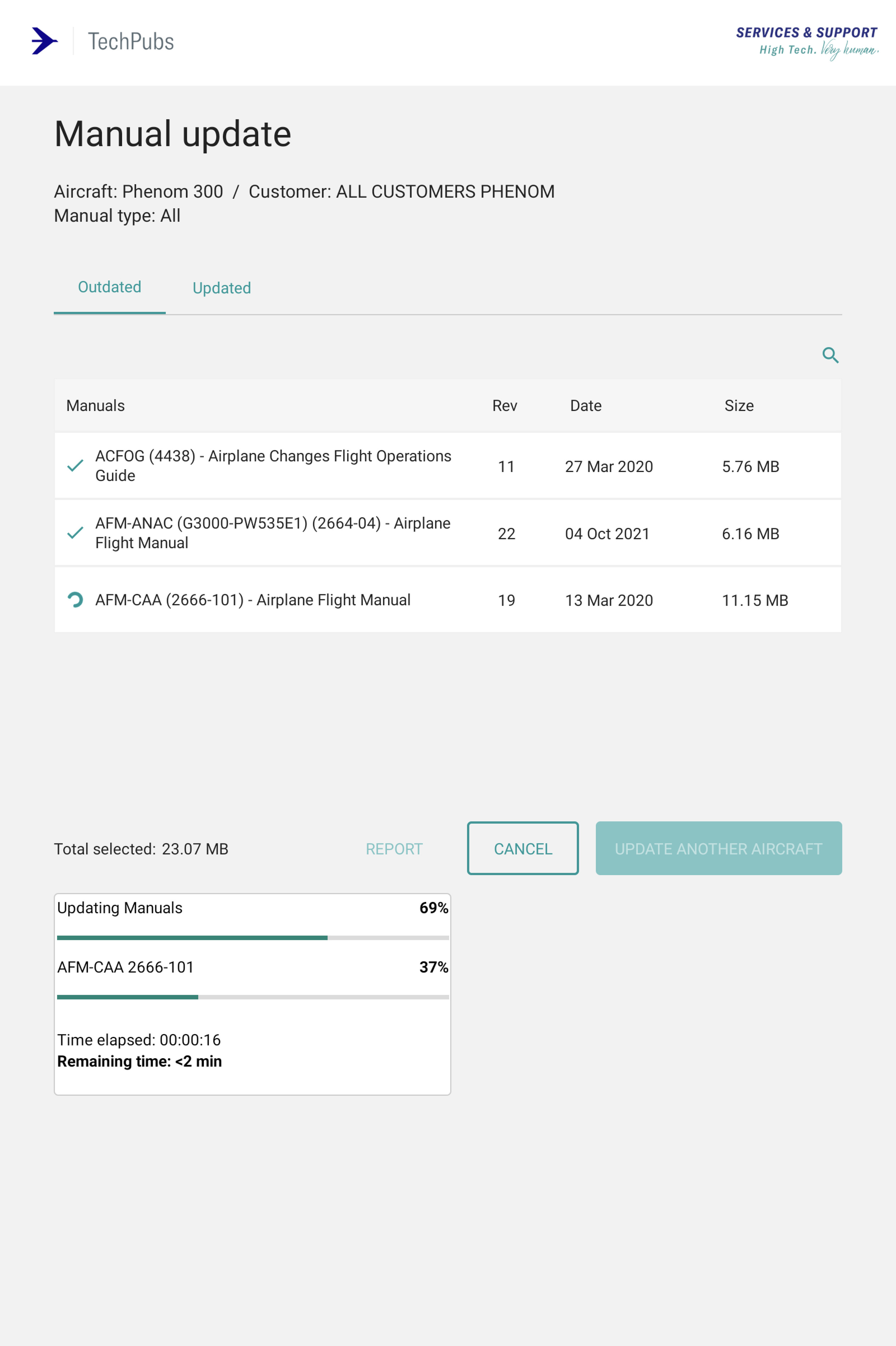Click the AFM-ANAC row checkmark icon
Screen dimensions: 896x1346
75,533
